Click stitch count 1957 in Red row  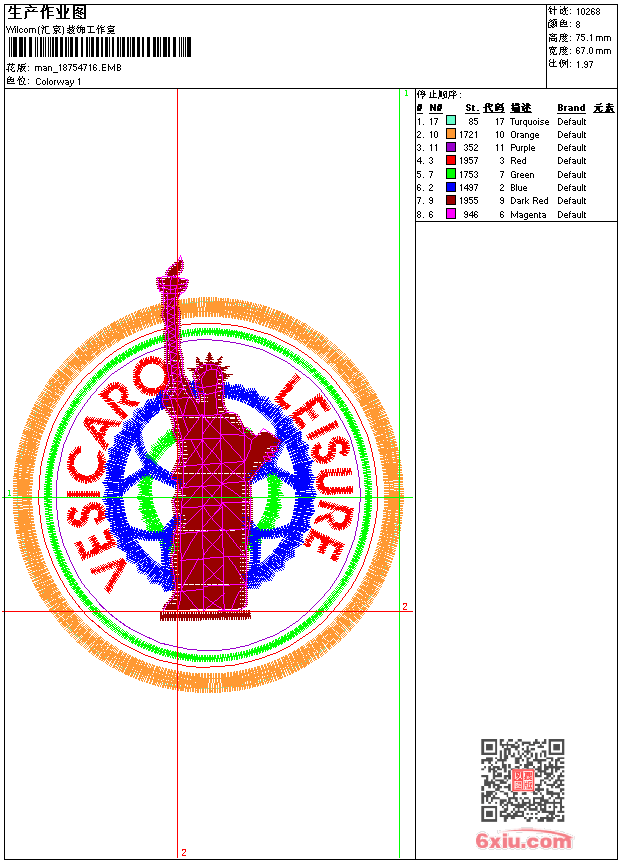pyautogui.click(x=469, y=161)
